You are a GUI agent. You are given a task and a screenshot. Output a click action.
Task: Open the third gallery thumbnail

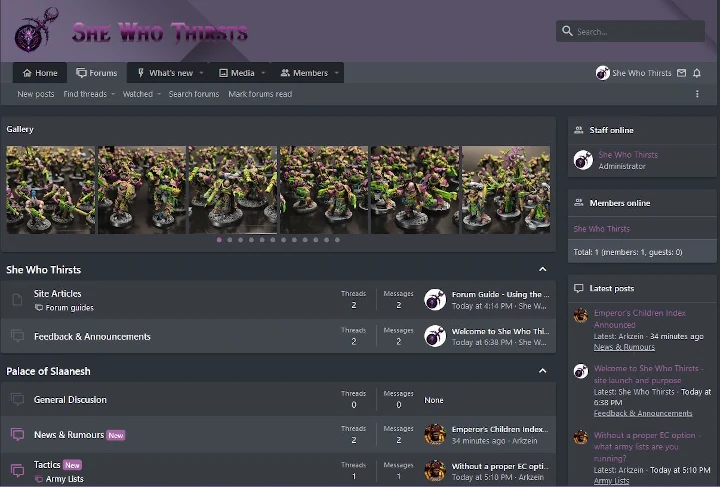[x=233, y=190]
